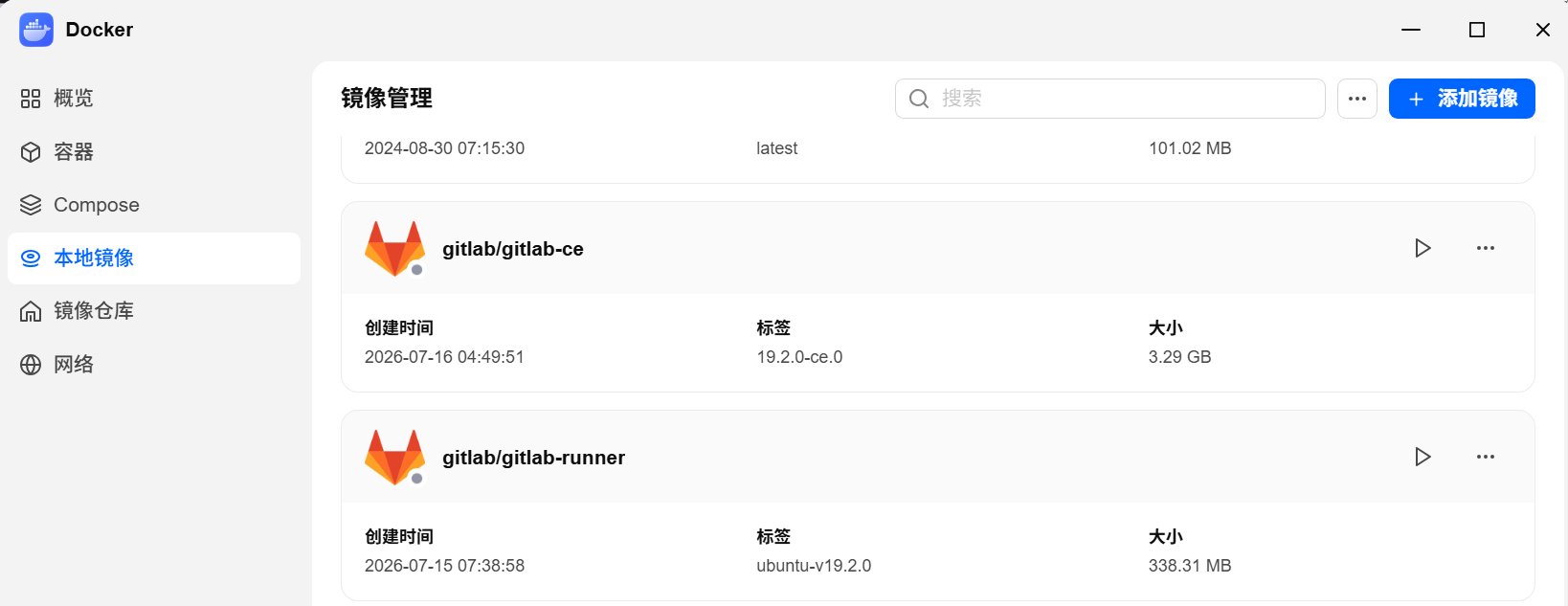Select the gitlab/gitlab-runner image name
The image size is (1568, 606).
pos(533,458)
